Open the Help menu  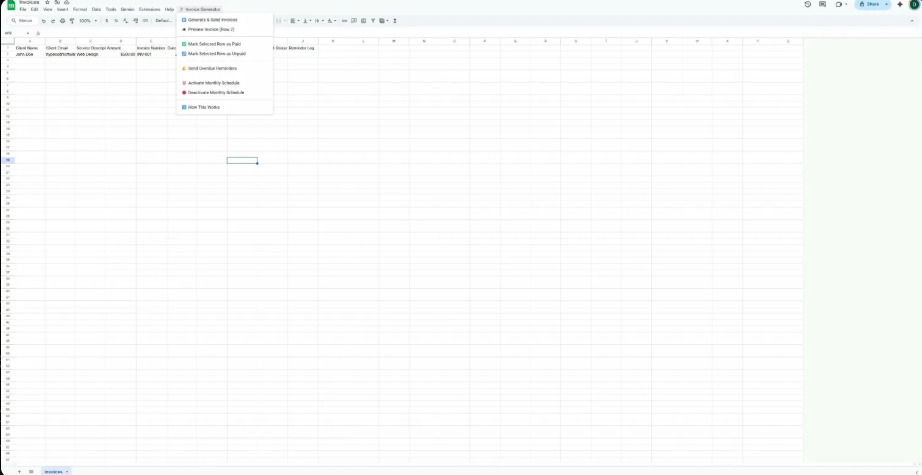169,9
